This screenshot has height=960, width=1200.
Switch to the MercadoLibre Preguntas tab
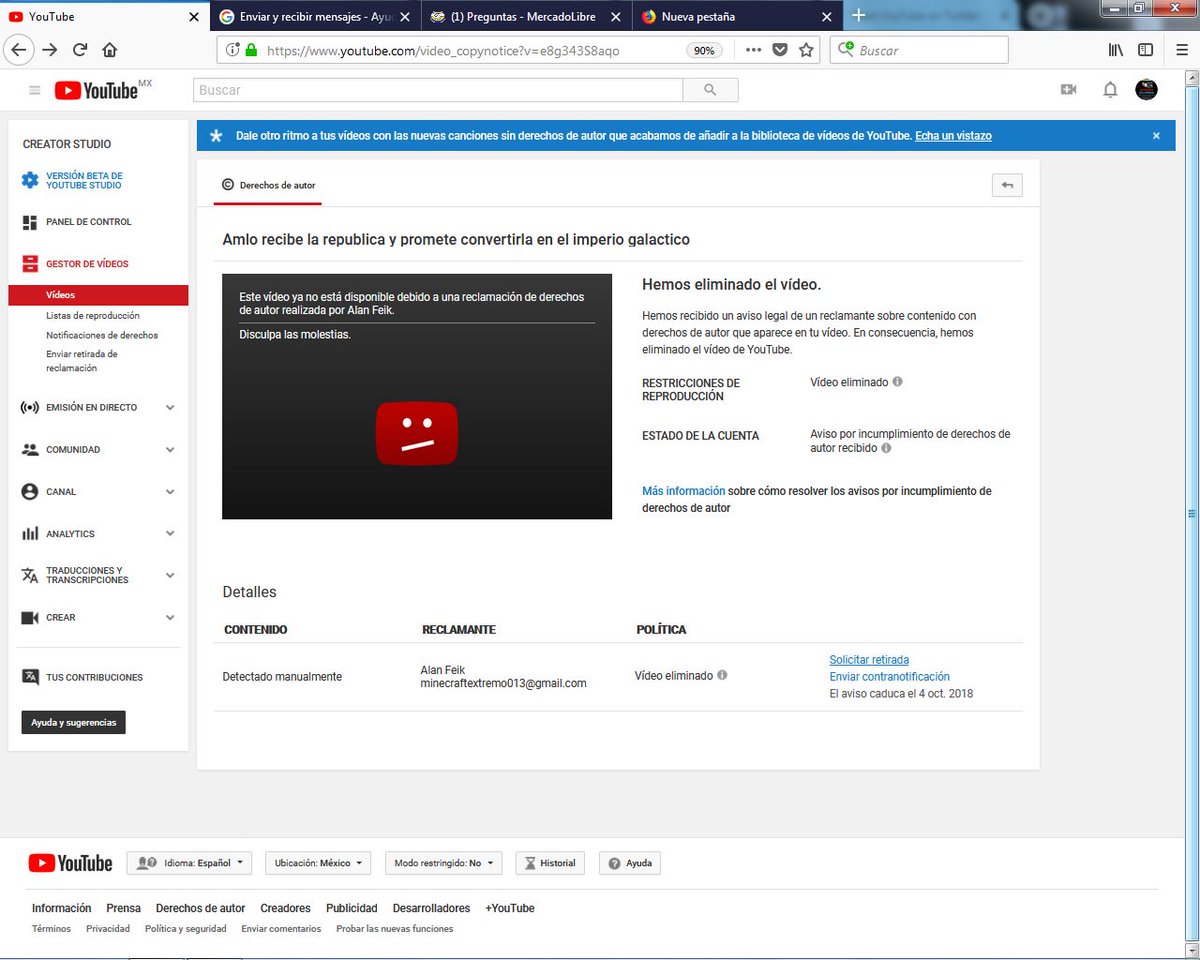click(x=526, y=16)
